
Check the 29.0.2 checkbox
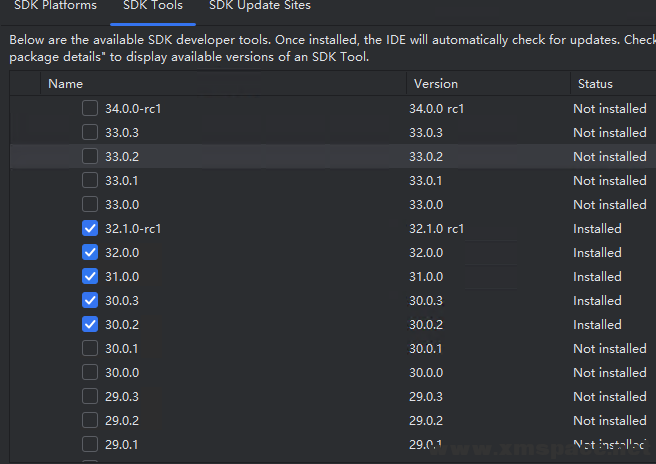(x=90, y=421)
